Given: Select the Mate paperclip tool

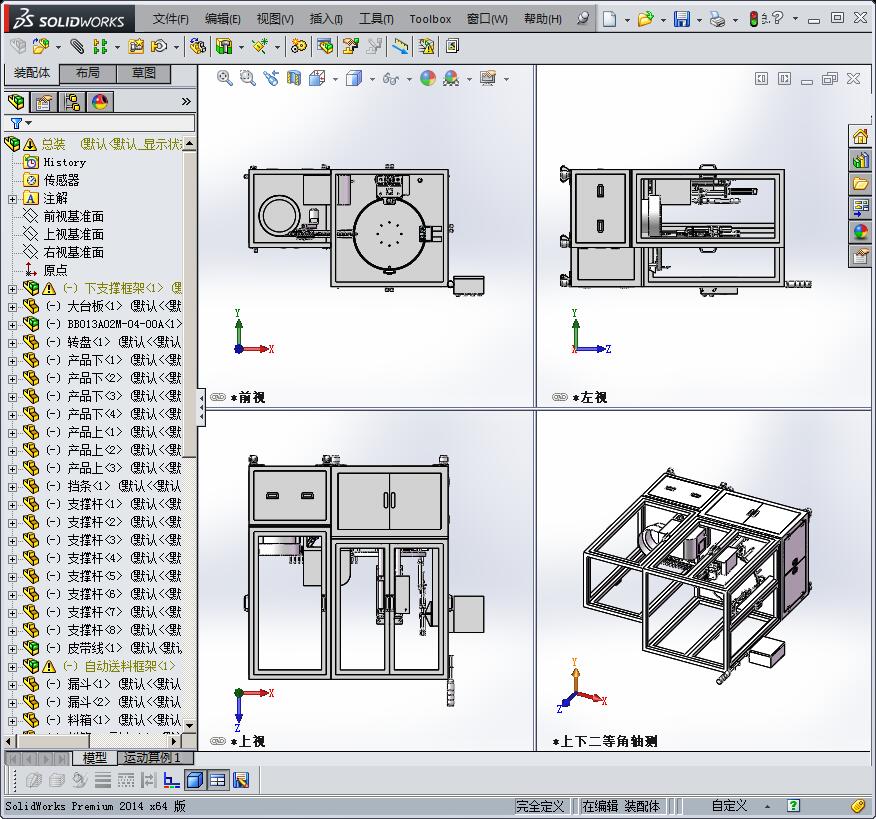Looking at the screenshot, I should click(x=77, y=46).
